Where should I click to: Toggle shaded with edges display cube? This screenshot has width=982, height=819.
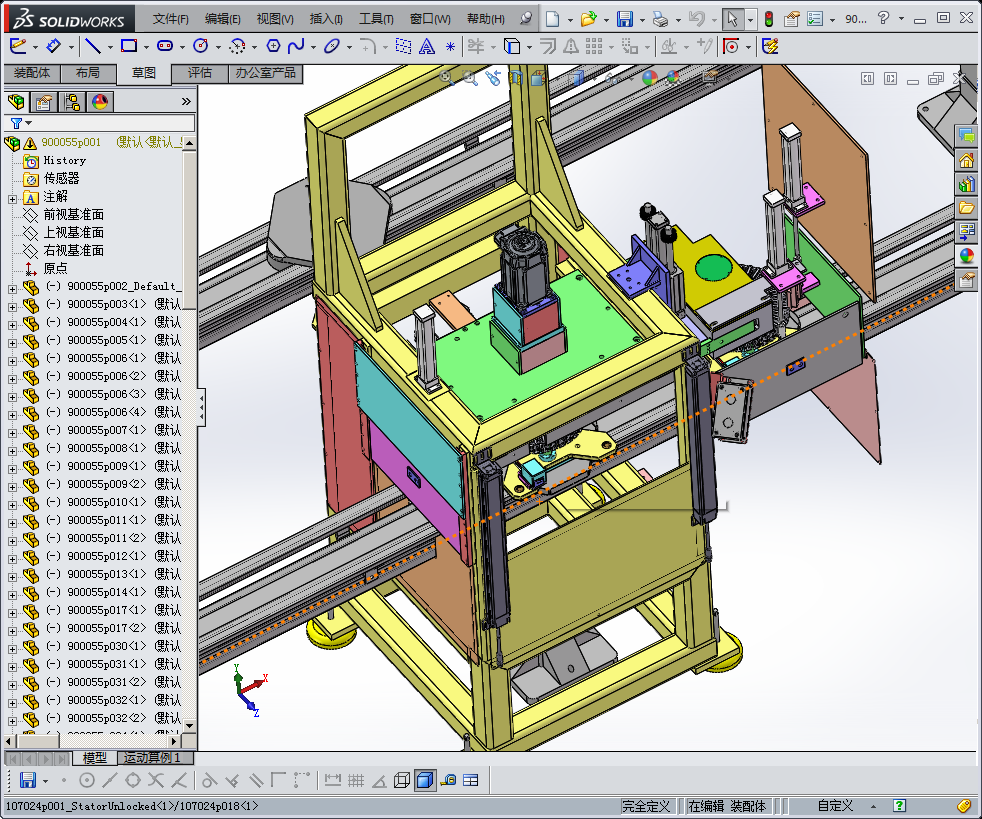click(425, 780)
